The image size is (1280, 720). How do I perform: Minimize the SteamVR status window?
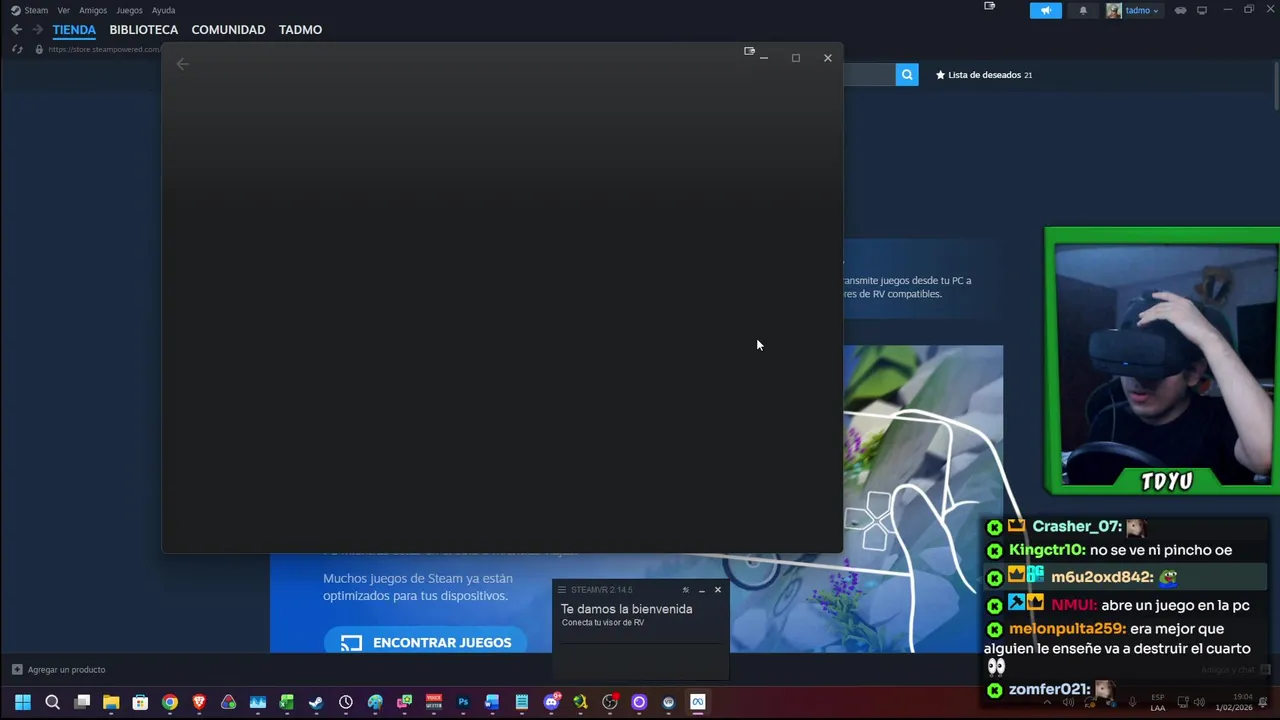tap(701, 590)
